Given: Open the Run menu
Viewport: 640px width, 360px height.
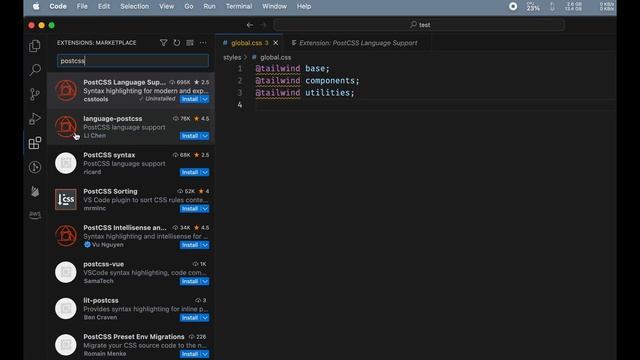Looking at the screenshot, I should coord(209,6).
